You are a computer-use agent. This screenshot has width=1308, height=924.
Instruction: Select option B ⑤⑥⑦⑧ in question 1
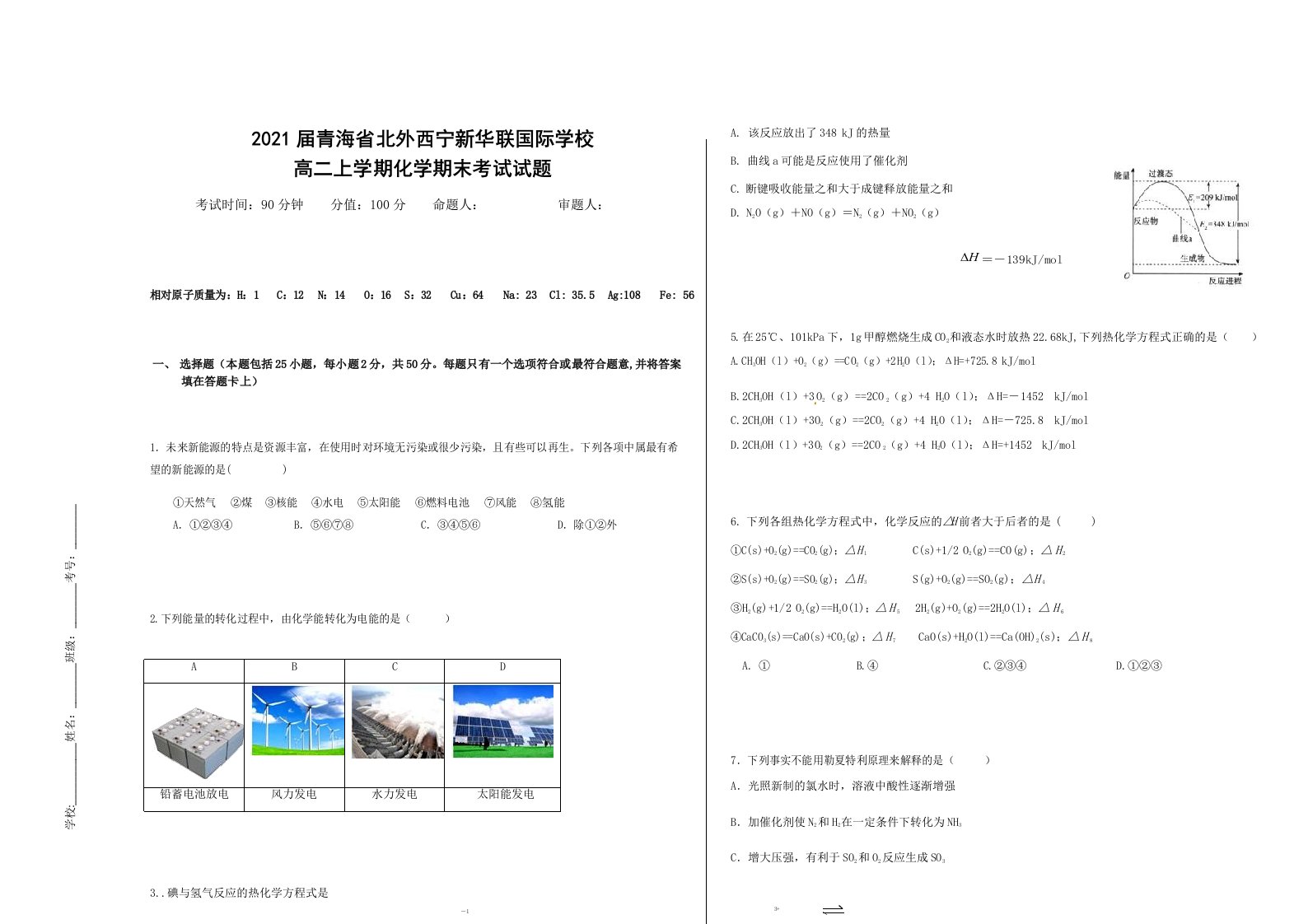click(324, 525)
